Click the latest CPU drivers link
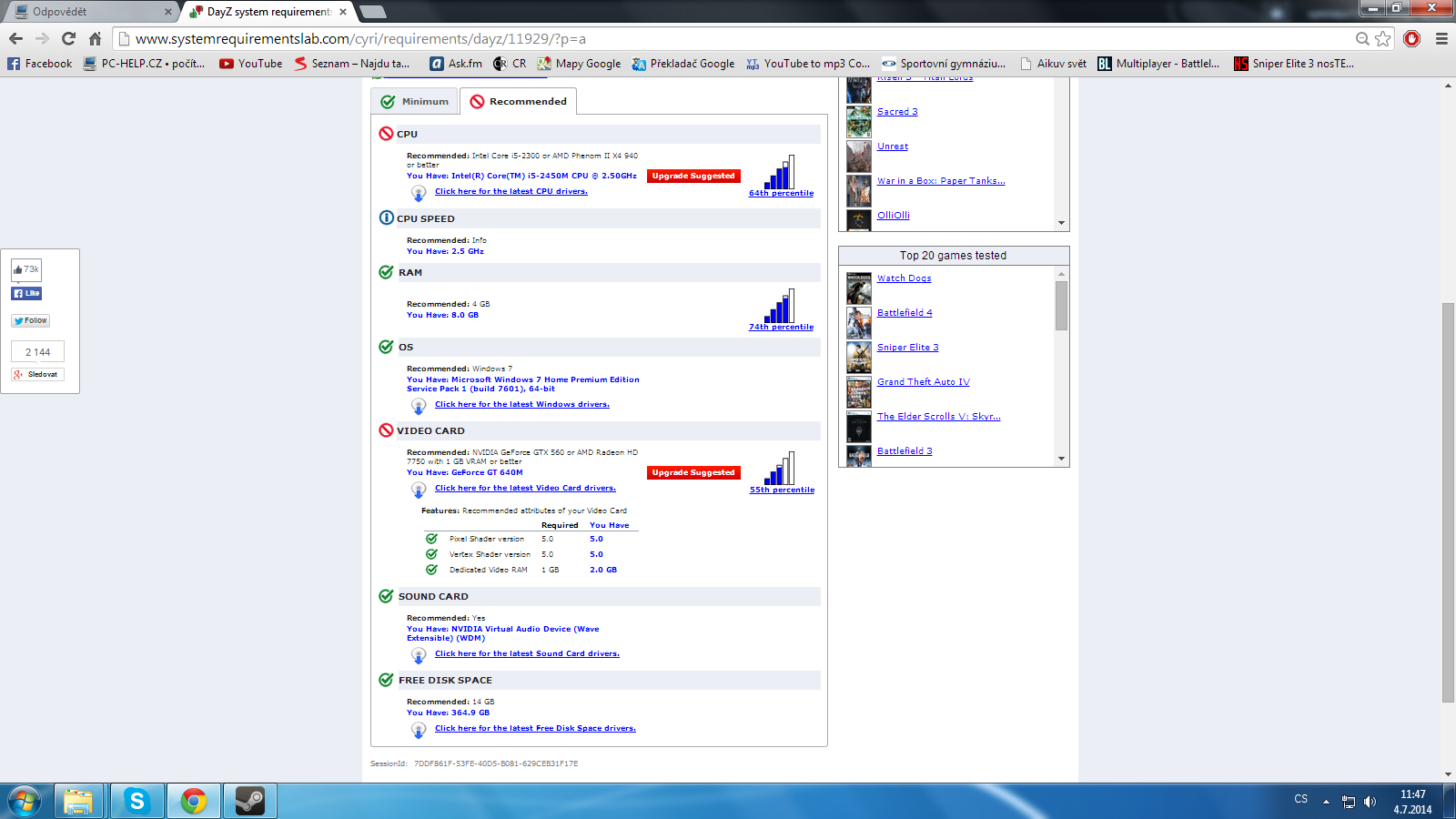This screenshot has width=1456, height=819. pyautogui.click(x=511, y=192)
